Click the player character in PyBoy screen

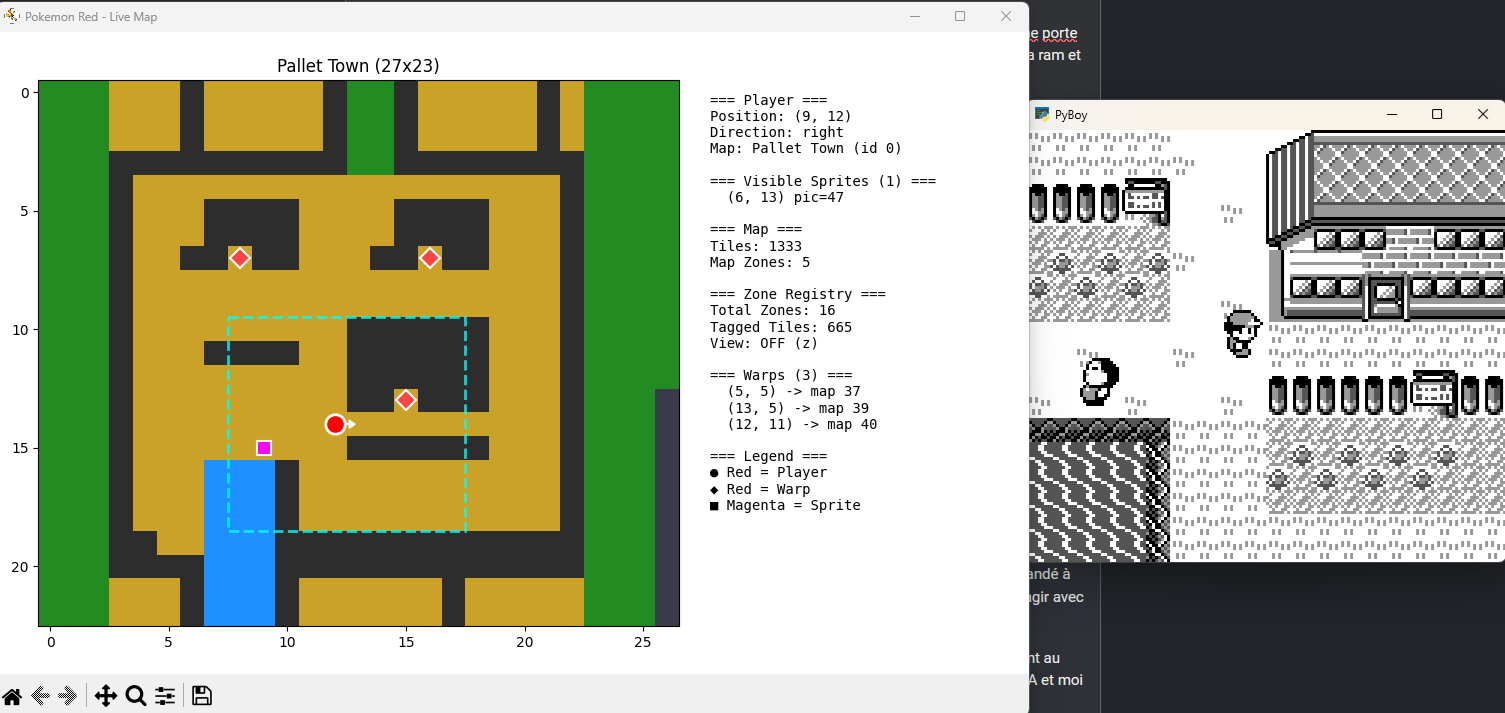tap(1242, 333)
